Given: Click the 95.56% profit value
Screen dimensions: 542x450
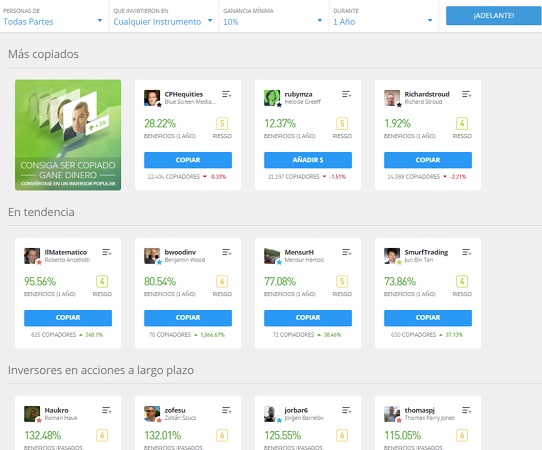Looking at the screenshot, I should pyautogui.click(x=40, y=281).
